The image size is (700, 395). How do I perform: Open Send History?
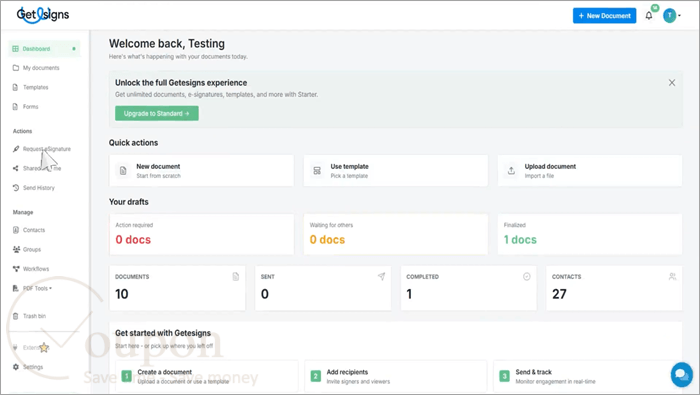coord(39,188)
